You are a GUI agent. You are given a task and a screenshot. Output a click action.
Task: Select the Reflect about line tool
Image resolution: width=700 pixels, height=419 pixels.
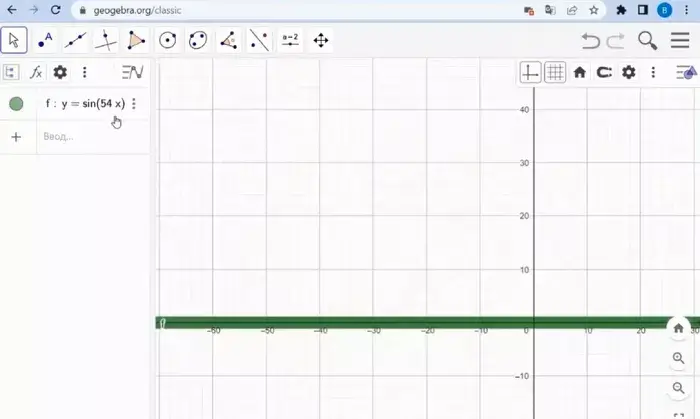pos(259,40)
